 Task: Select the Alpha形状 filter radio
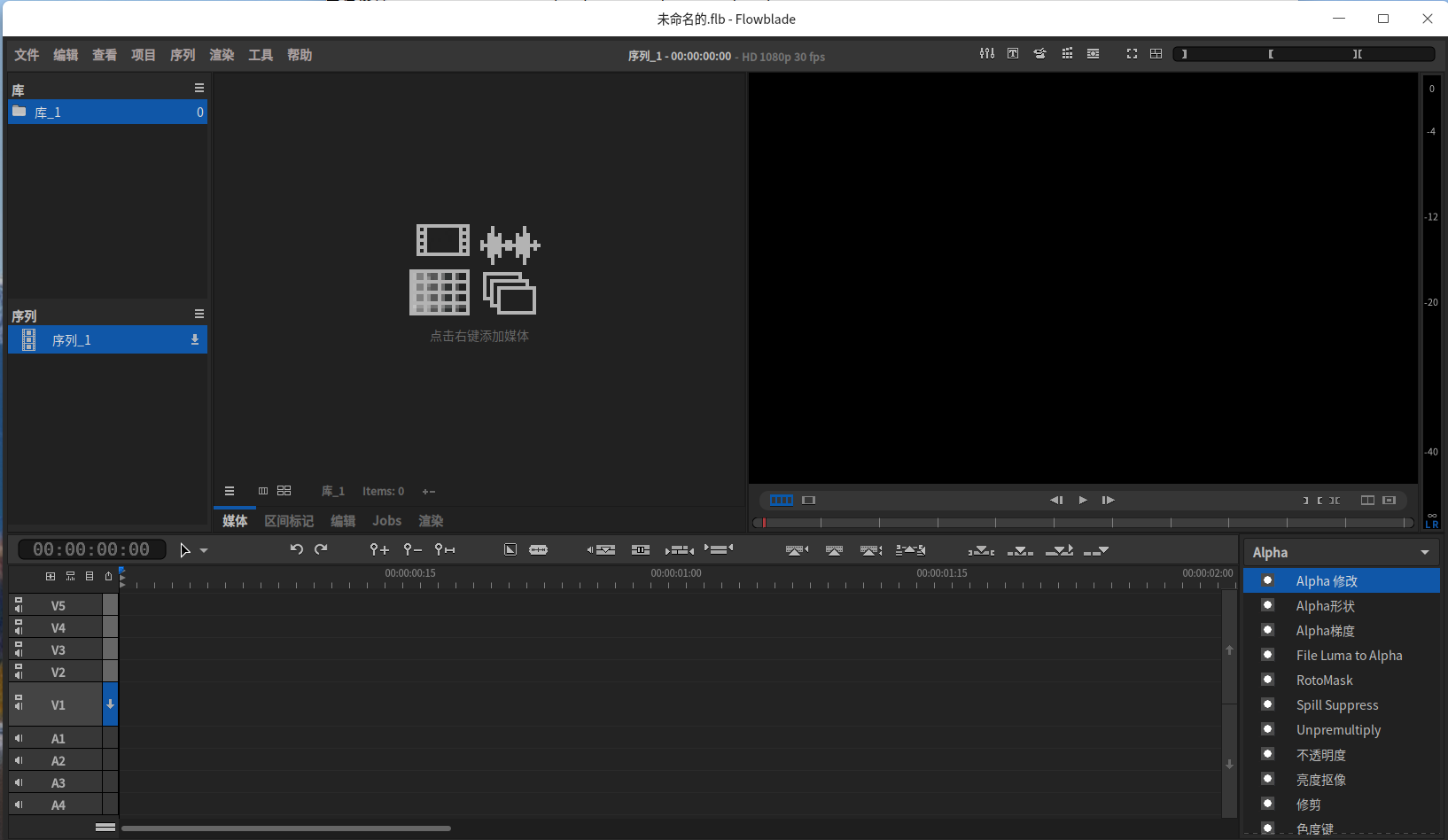(x=1268, y=605)
